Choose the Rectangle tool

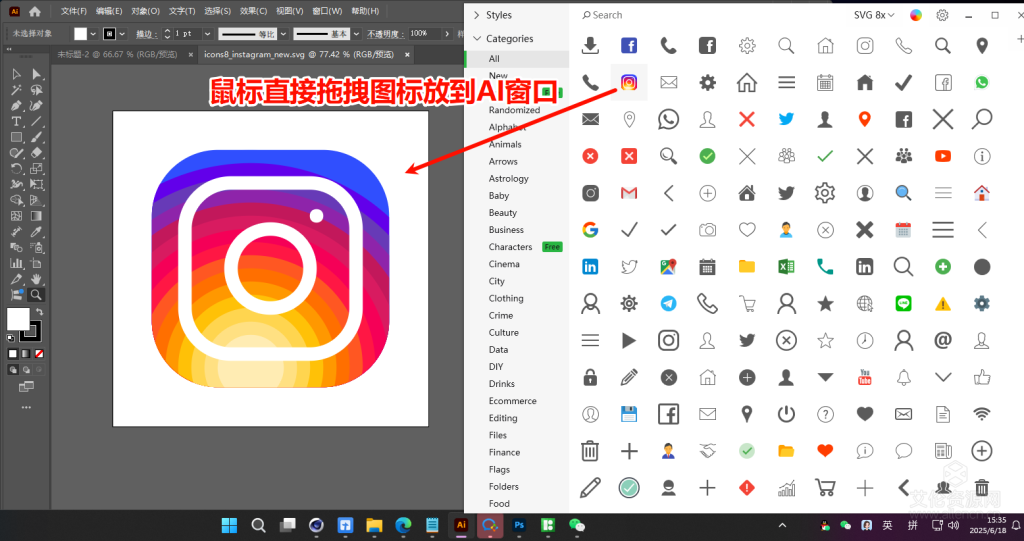pos(16,137)
